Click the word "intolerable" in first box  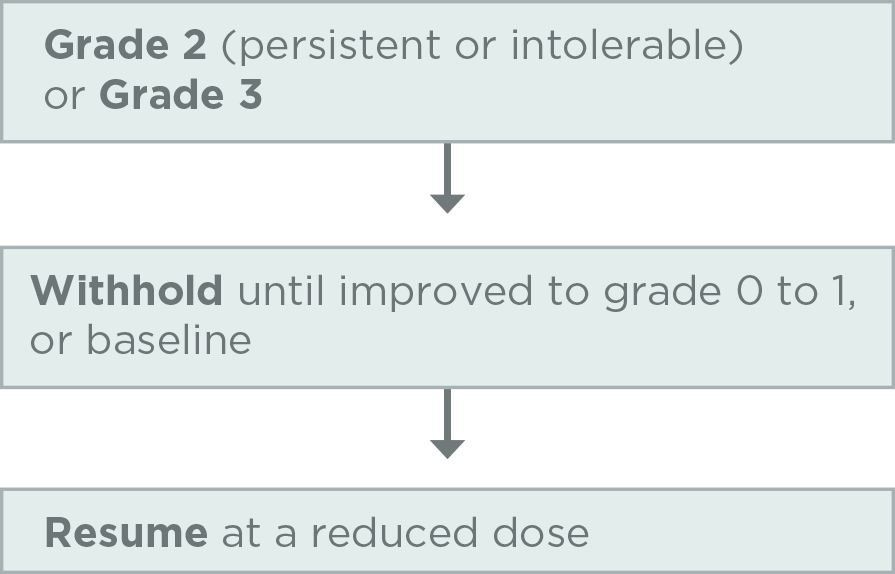(x=626, y=46)
